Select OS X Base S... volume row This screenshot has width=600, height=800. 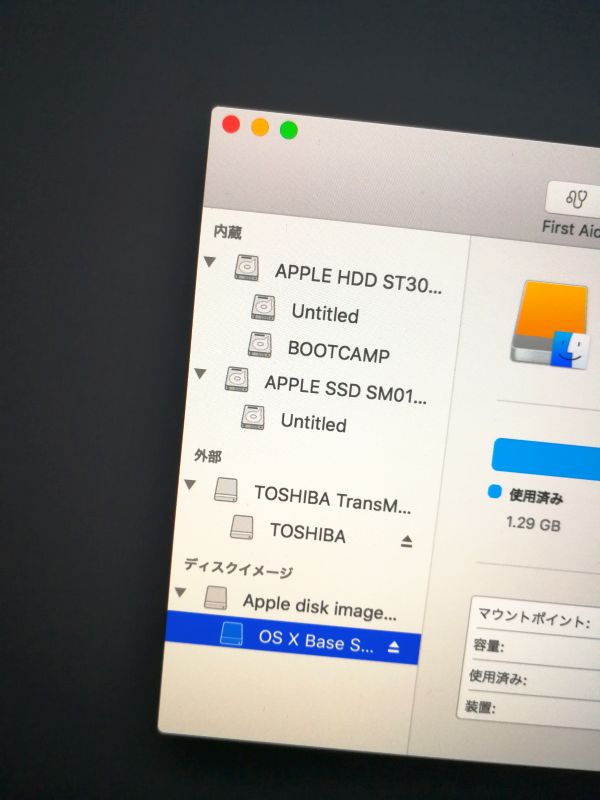tap(293, 637)
